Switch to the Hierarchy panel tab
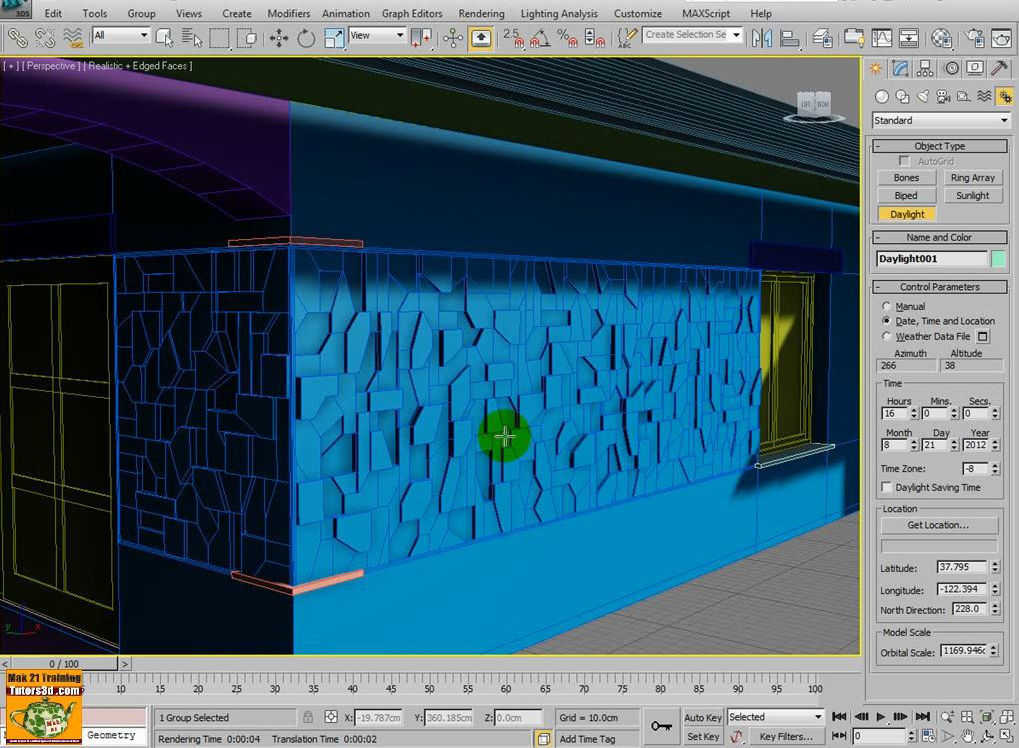This screenshot has height=748, width=1019. (926, 68)
